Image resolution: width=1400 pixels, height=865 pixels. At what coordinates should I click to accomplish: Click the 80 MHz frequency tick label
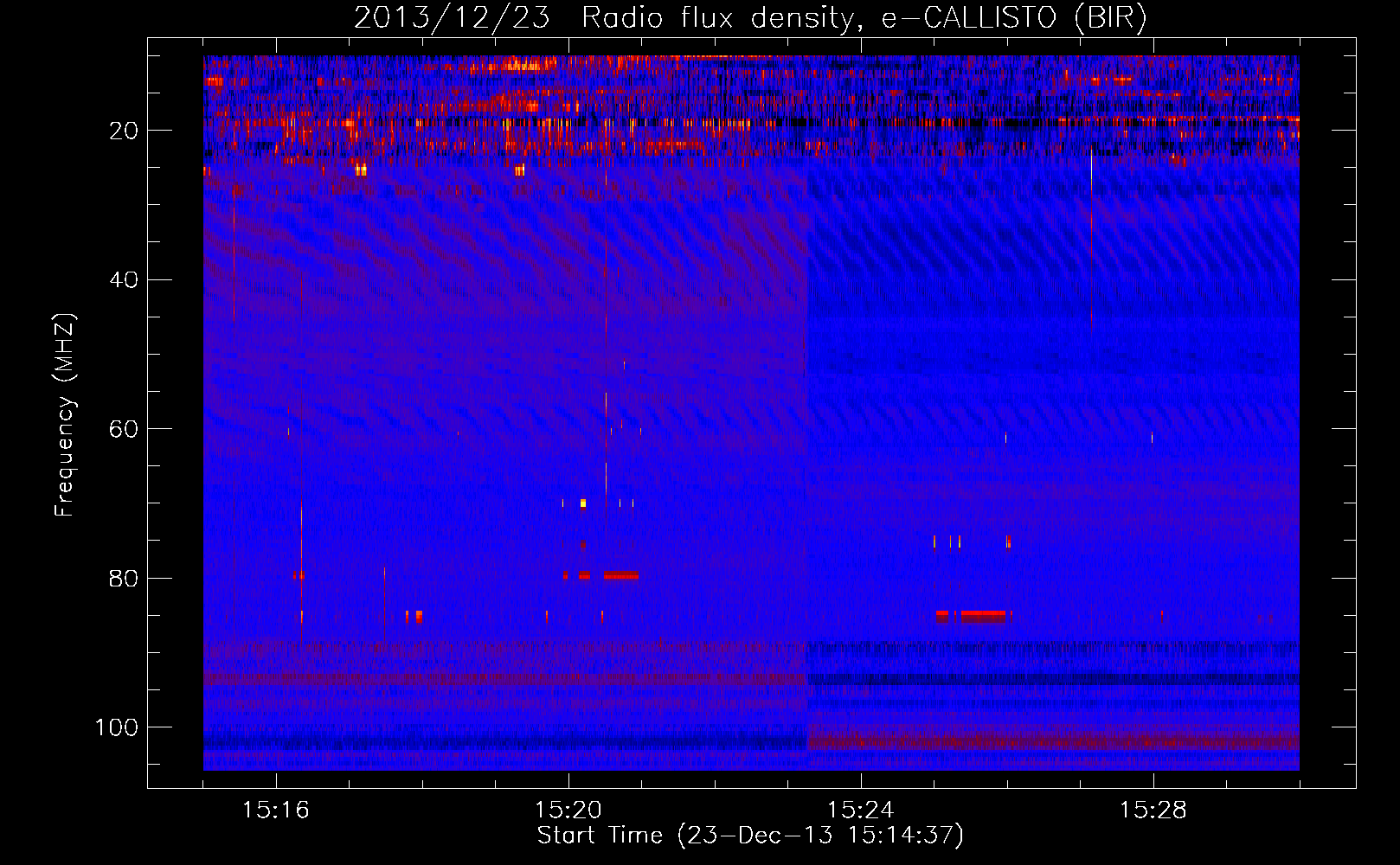(x=124, y=579)
